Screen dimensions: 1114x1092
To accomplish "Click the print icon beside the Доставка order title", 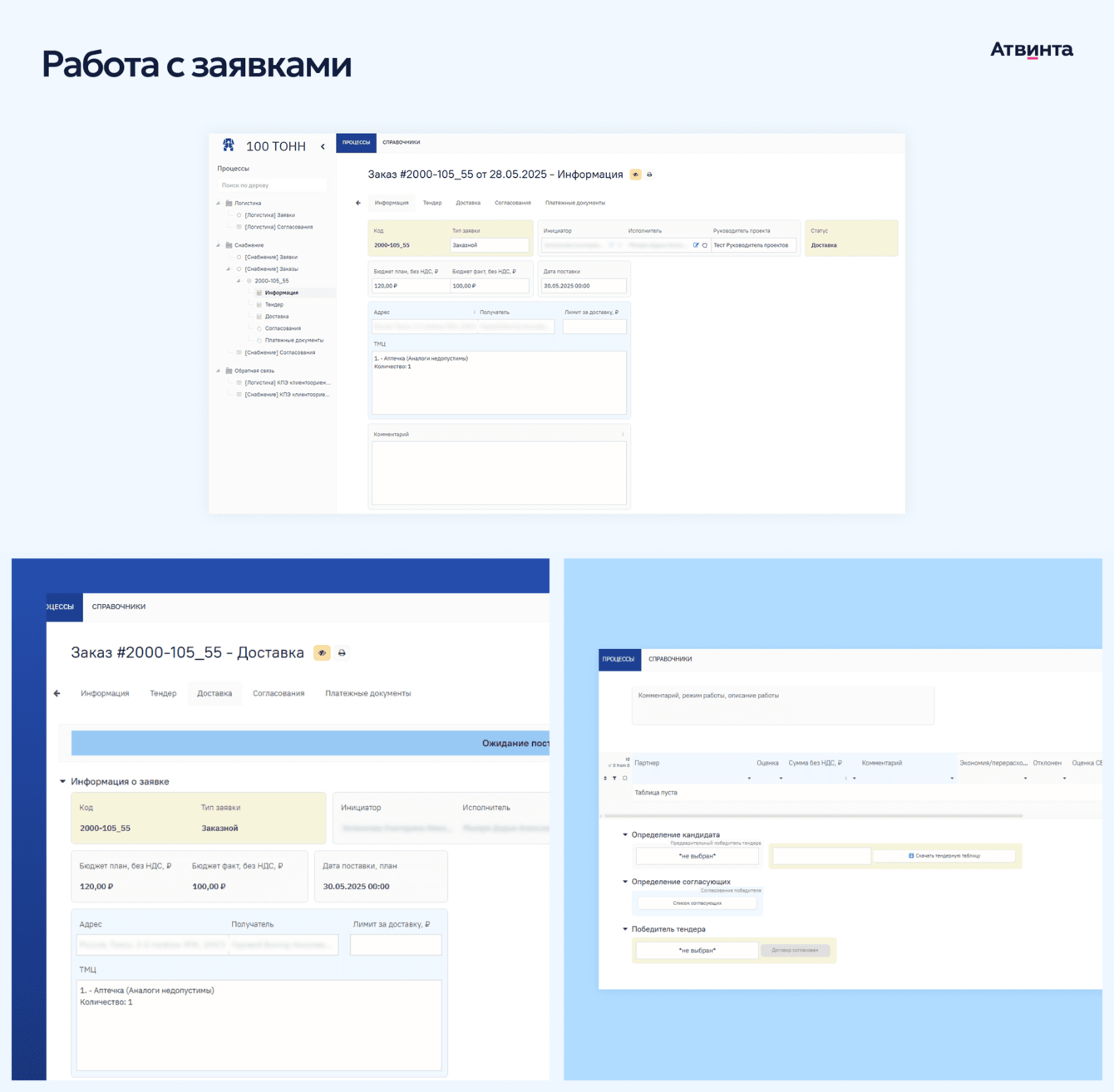I will [x=342, y=653].
